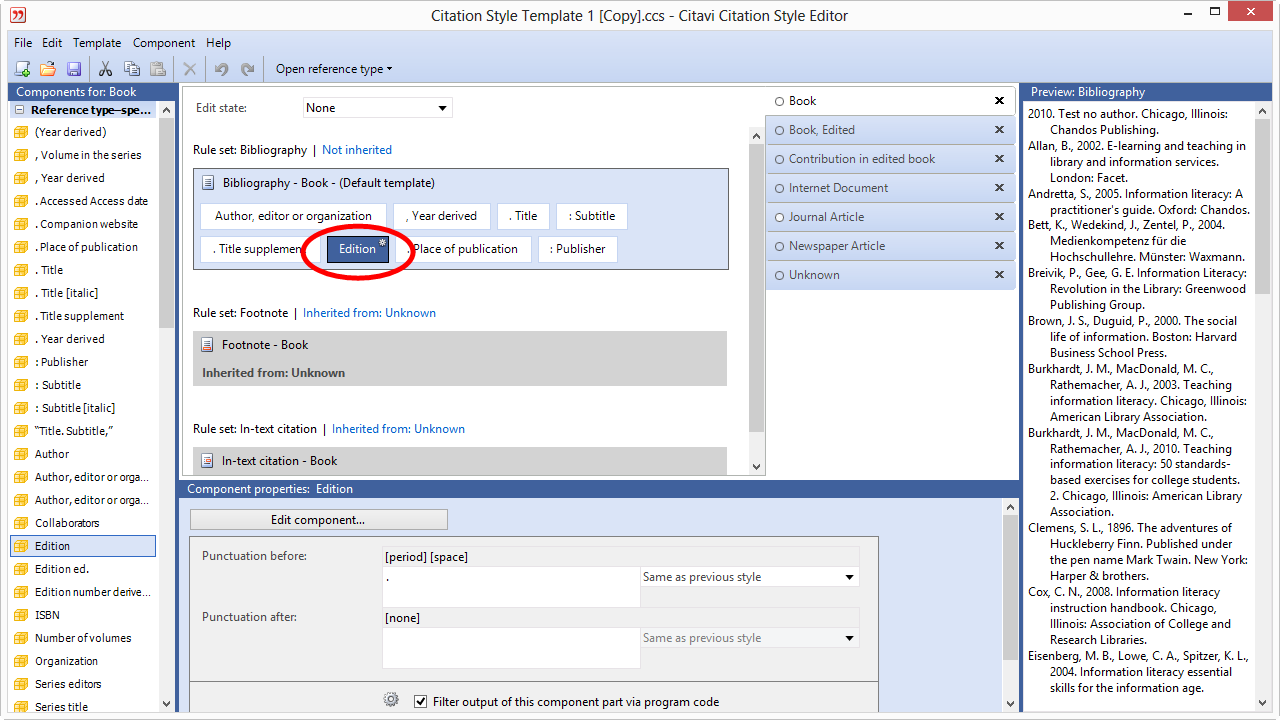Select Edition ed. in components list
Image resolution: width=1280 pixels, height=720 pixels.
(83, 569)
